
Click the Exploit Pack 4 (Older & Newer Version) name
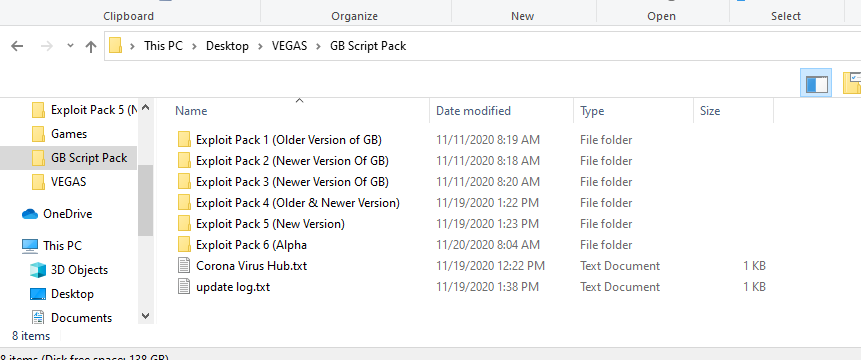(298, 203)
